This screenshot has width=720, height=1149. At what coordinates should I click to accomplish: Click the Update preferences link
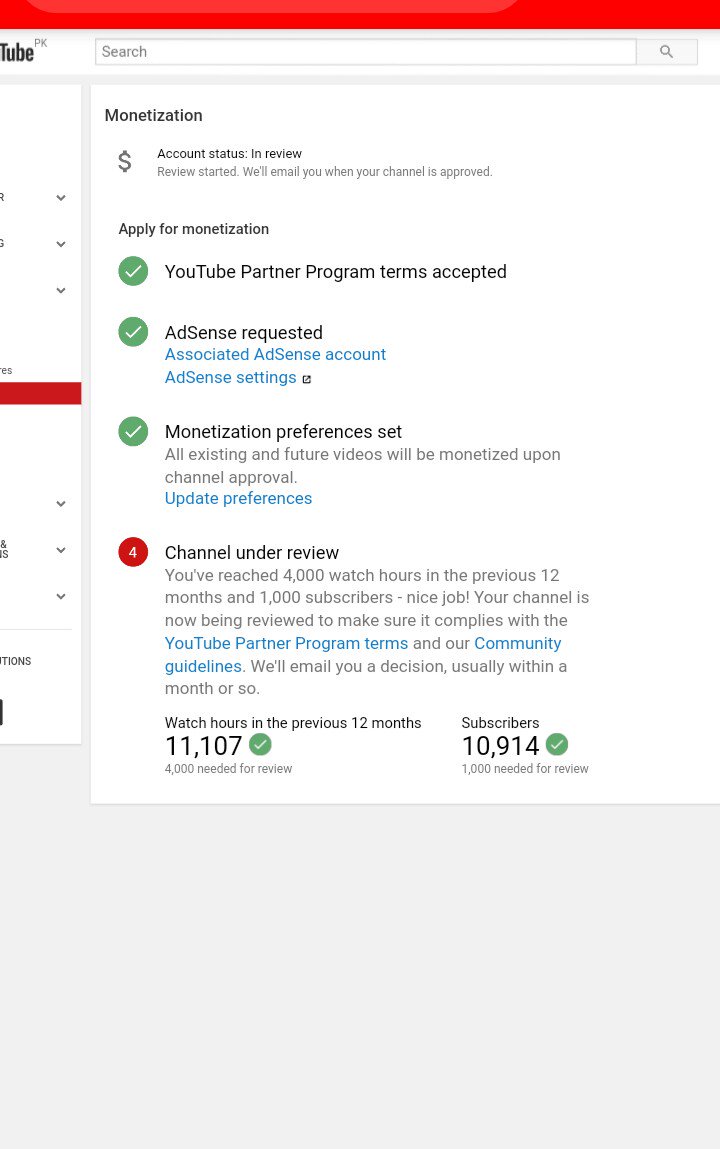pos(238,498)
